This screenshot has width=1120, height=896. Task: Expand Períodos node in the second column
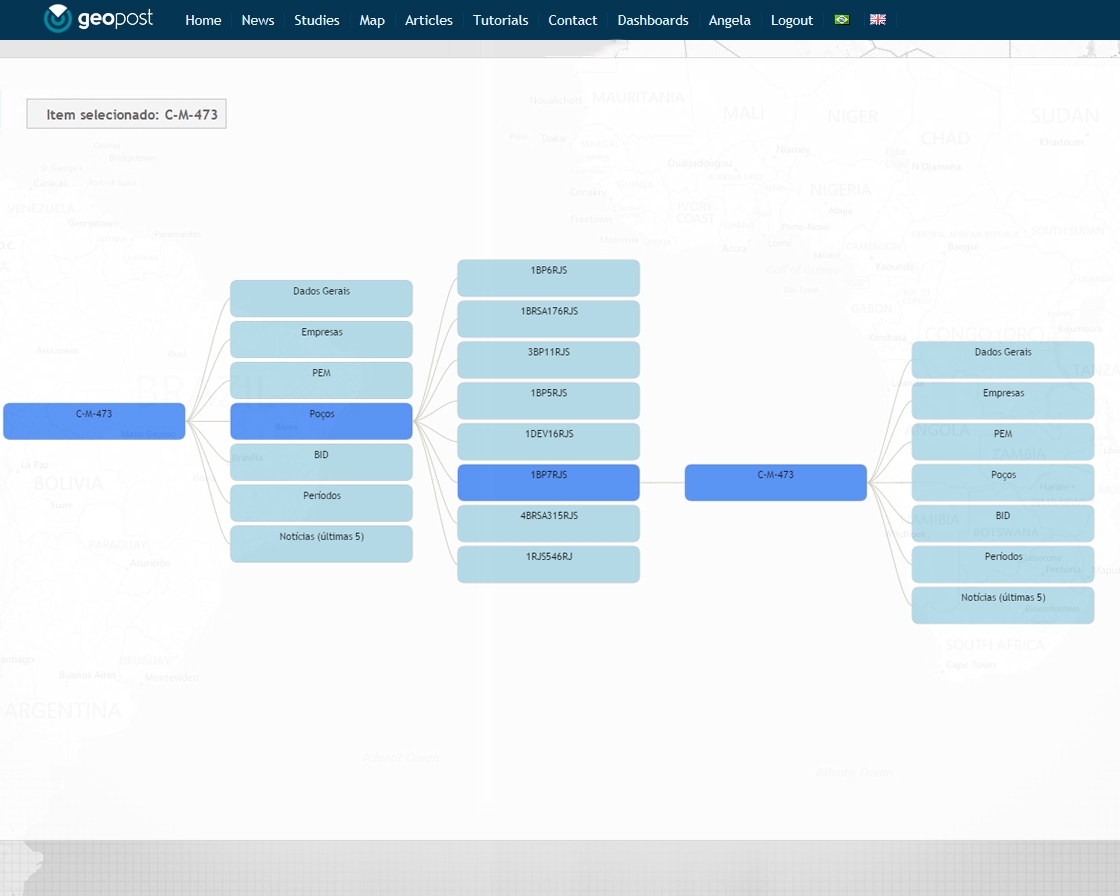click(321, 502)
